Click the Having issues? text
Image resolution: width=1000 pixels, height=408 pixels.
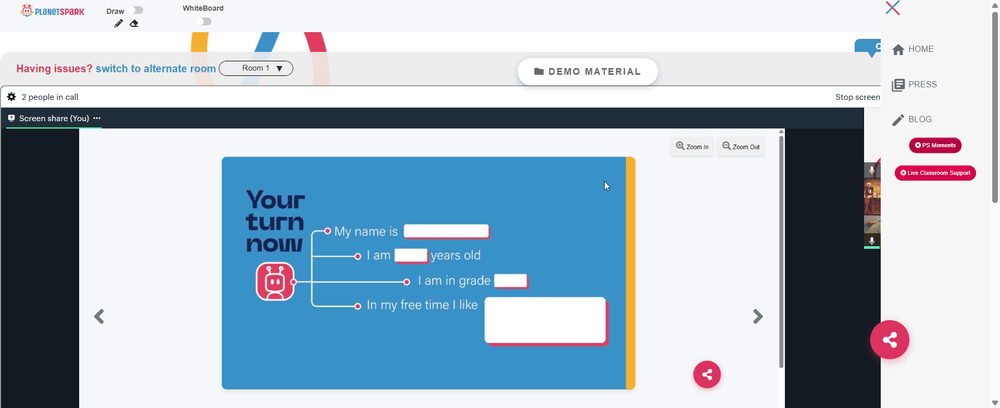point(54,68)
